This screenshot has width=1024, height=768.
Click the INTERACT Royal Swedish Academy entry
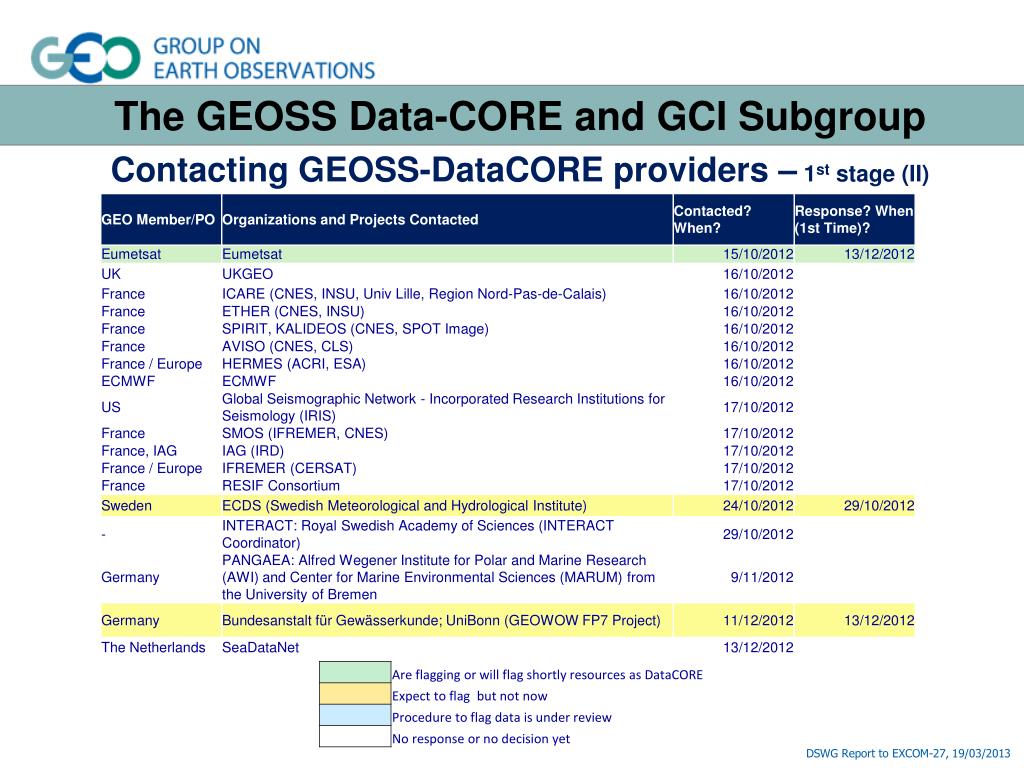click(418, 534)
